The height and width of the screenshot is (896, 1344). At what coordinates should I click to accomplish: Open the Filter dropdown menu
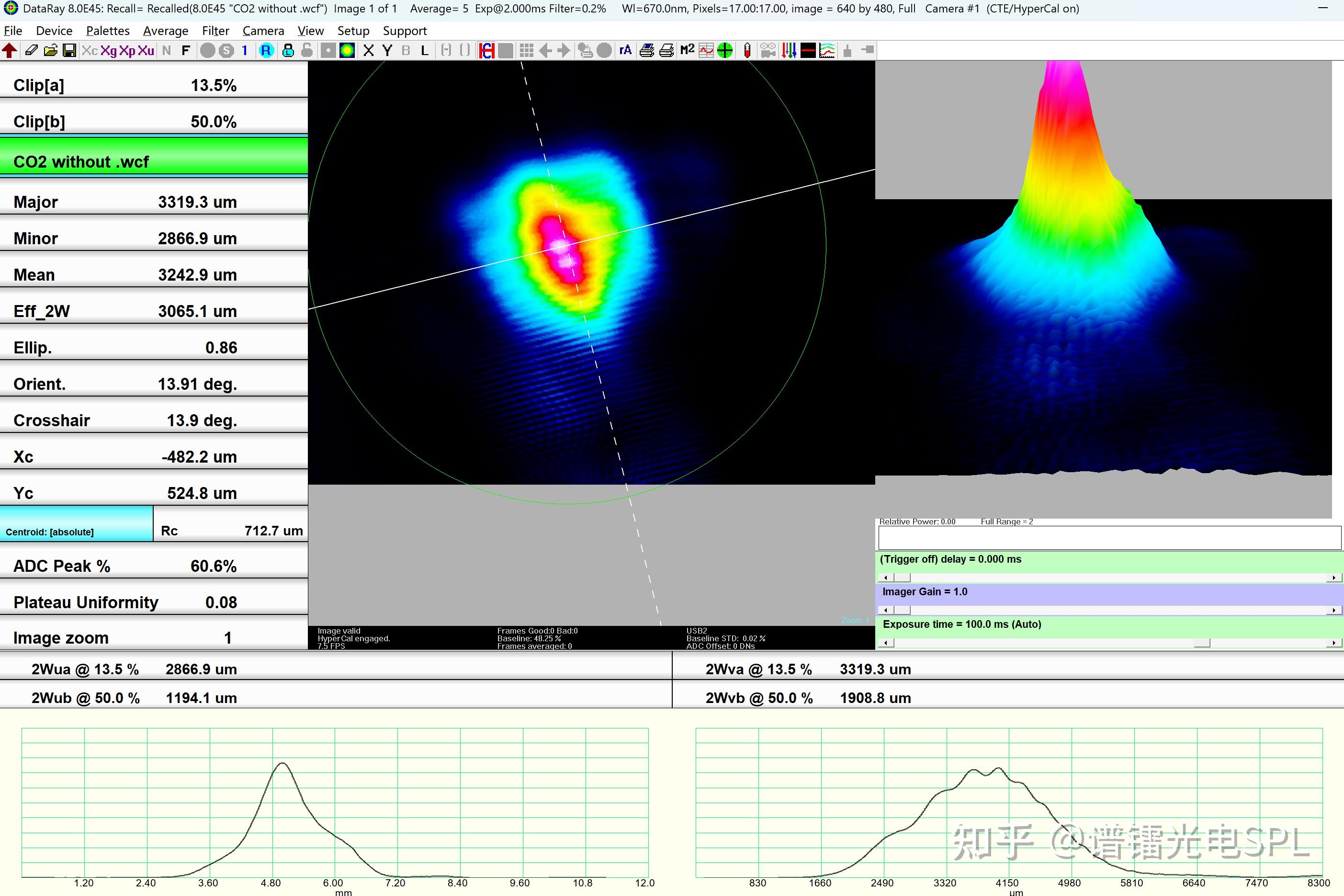click(x=215, y=31)
